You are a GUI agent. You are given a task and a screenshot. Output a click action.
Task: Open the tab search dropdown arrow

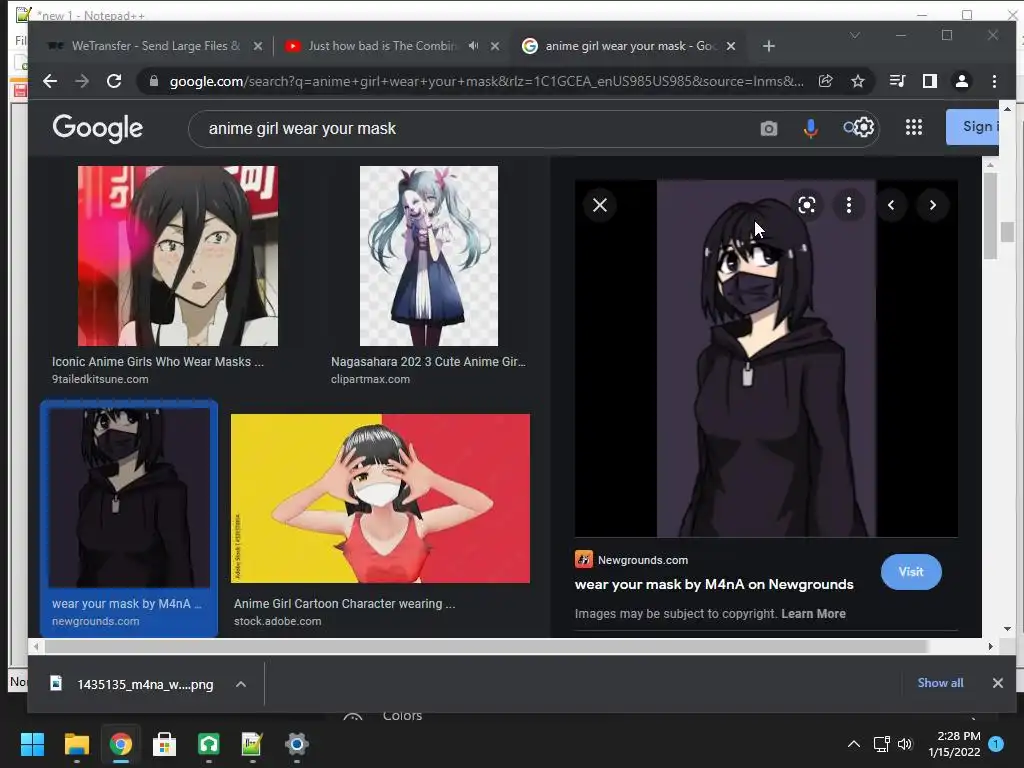pyautogui.click(x=854, y=35)
